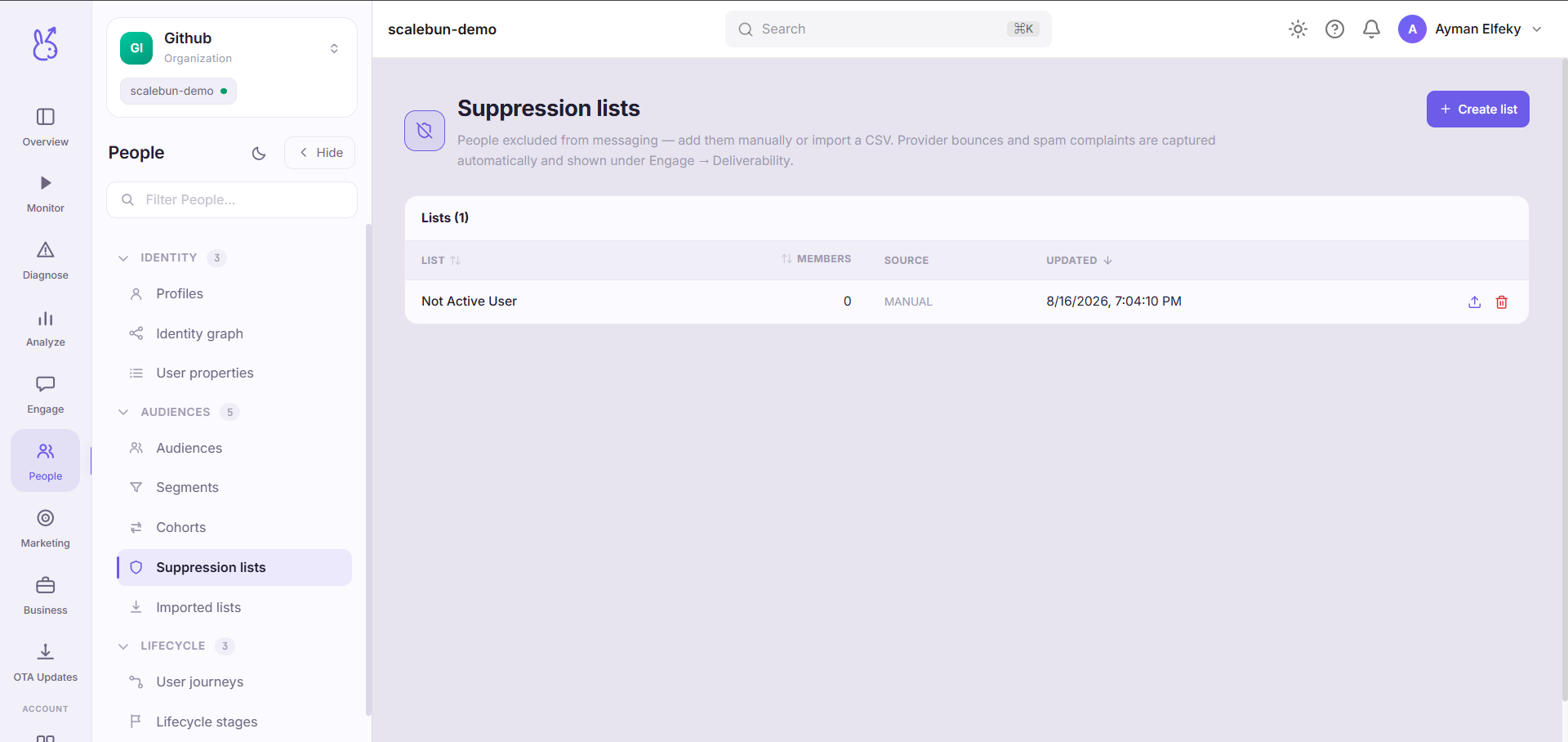The image size is (1568, 742).
Task: Sort lists by LIST column
Action: coord(441,261)
